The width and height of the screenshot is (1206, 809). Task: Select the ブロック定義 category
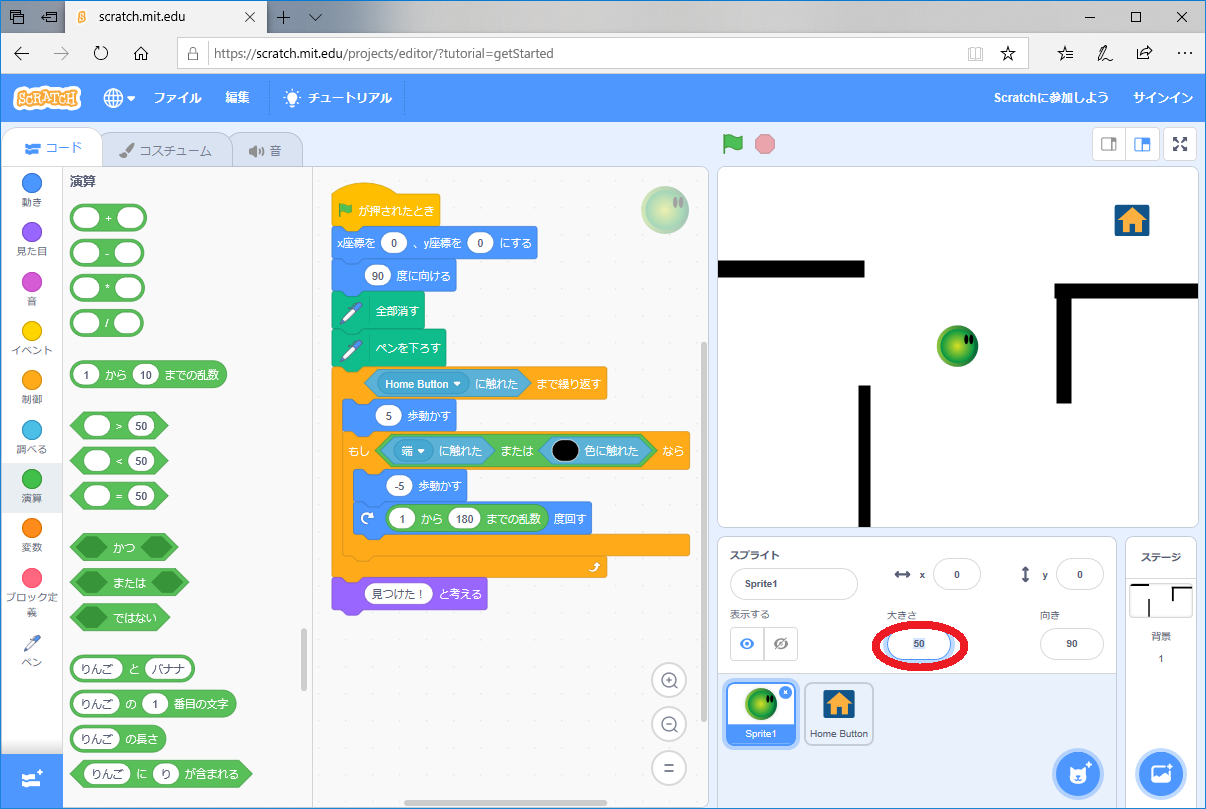click(x=32, y=592)
